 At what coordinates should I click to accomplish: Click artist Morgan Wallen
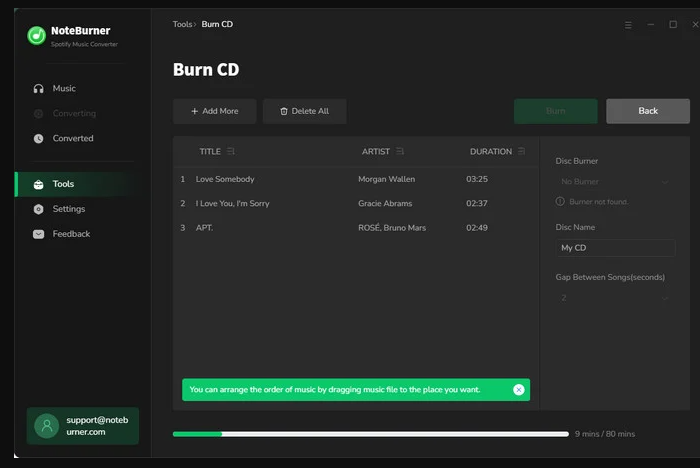387,179
